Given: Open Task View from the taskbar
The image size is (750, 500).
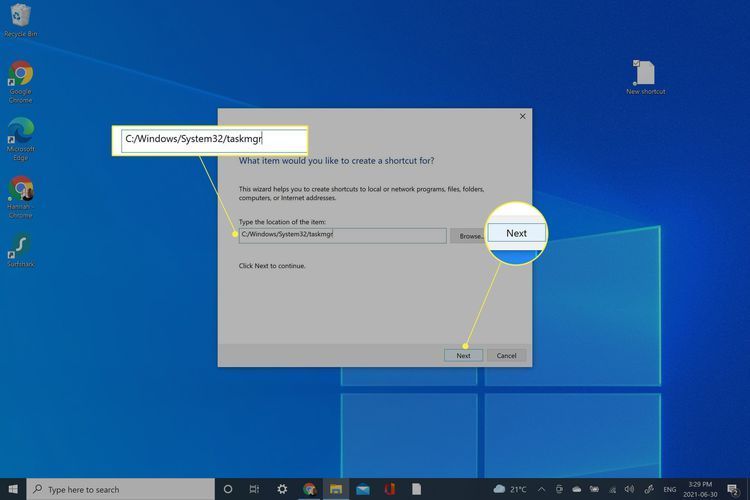Looking at the screenshot, I should [x=255, y=489].
